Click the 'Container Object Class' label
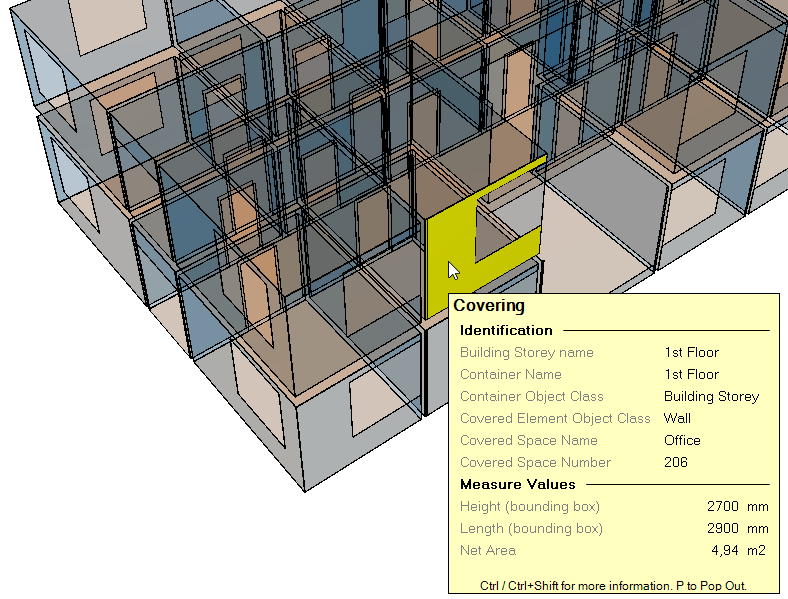This screenshot has height=599, width=788. click(x=532, y=396)
